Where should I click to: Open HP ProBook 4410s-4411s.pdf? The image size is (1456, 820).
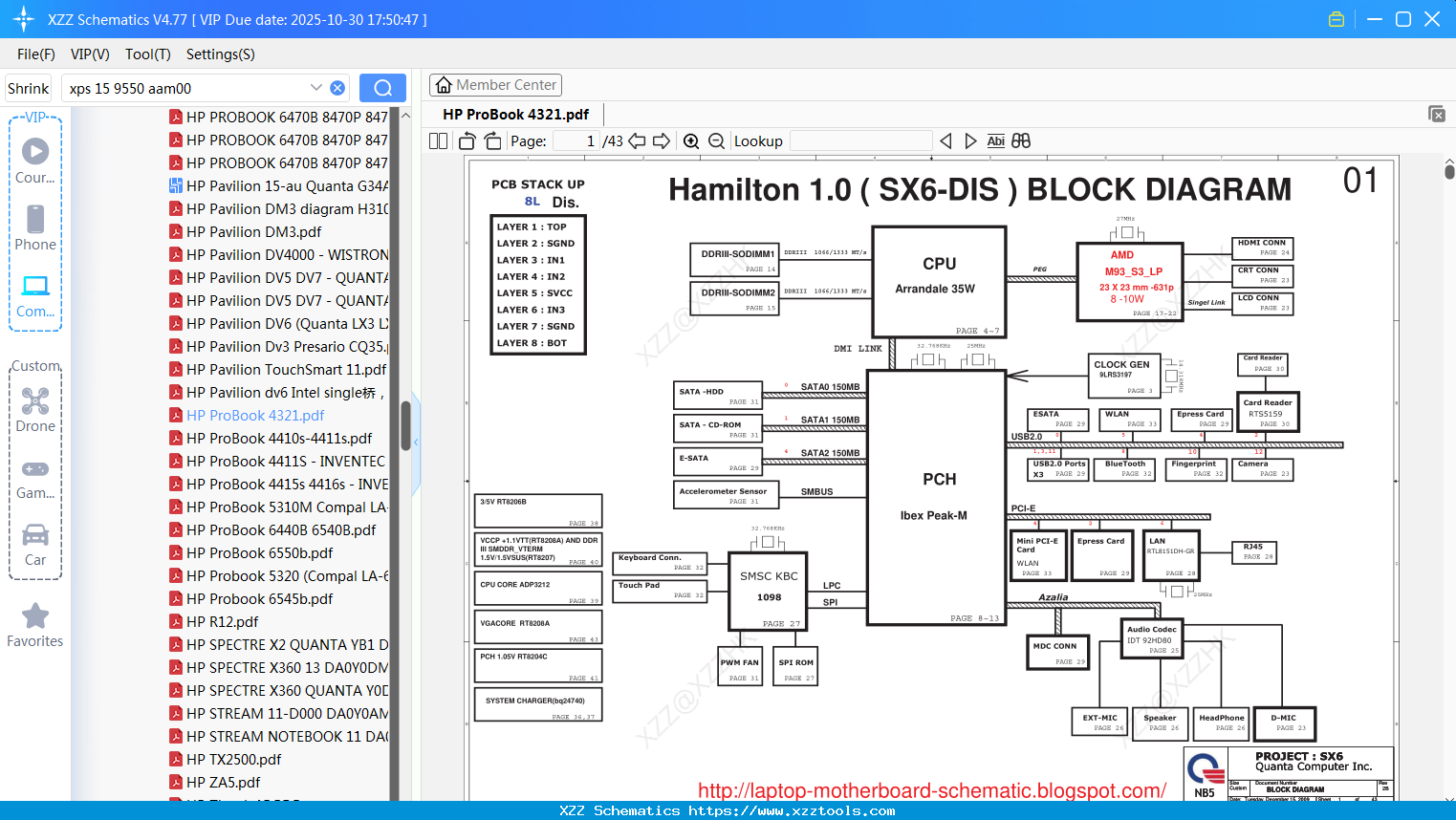click(x=279, y=438)
